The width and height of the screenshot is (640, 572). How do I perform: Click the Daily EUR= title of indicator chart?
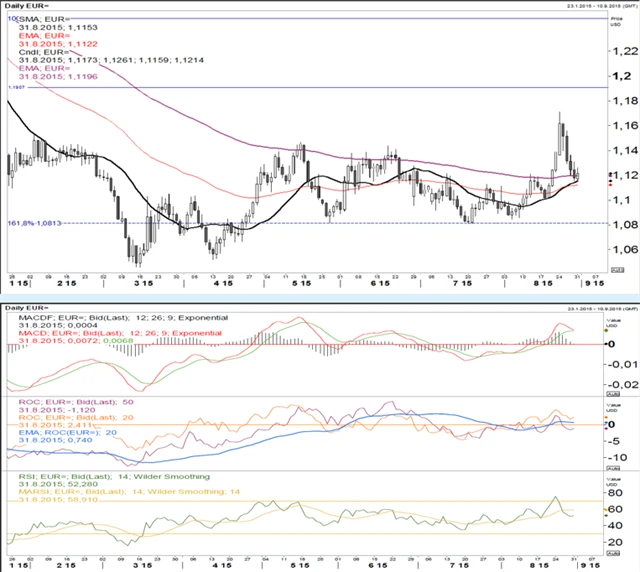28,306
